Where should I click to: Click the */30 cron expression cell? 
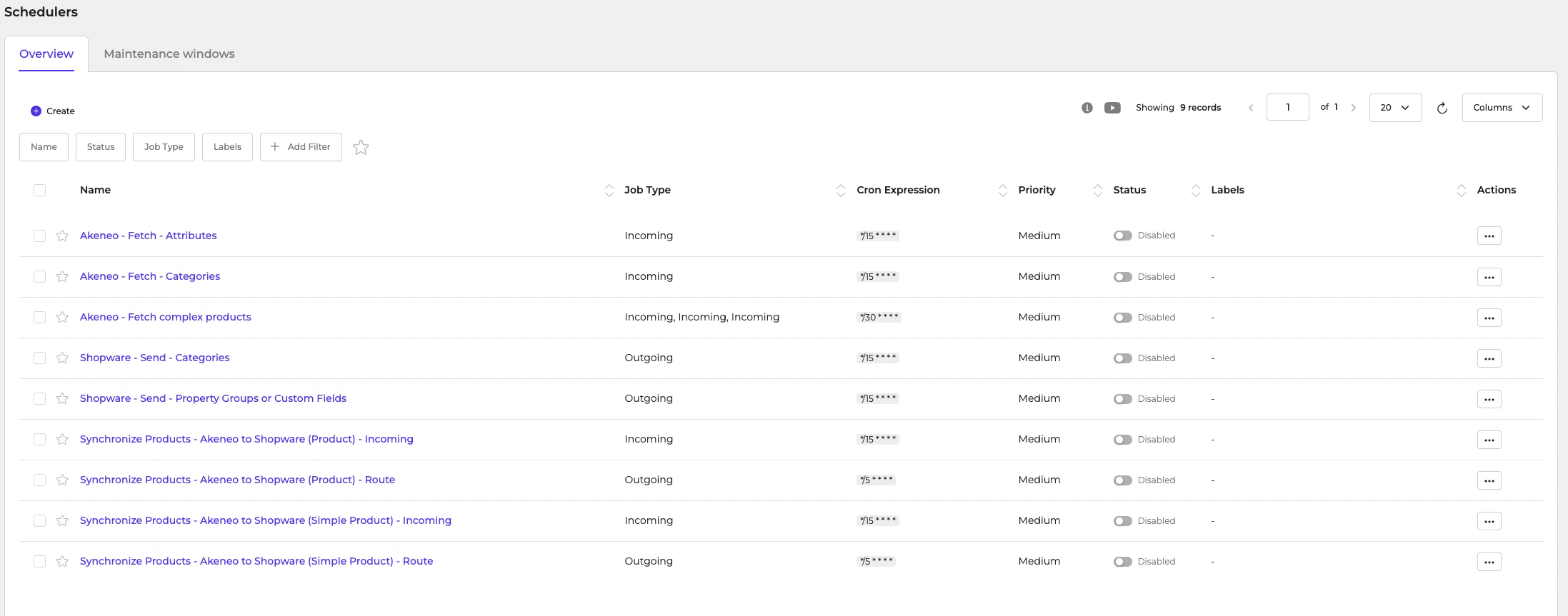pos(879,317)
